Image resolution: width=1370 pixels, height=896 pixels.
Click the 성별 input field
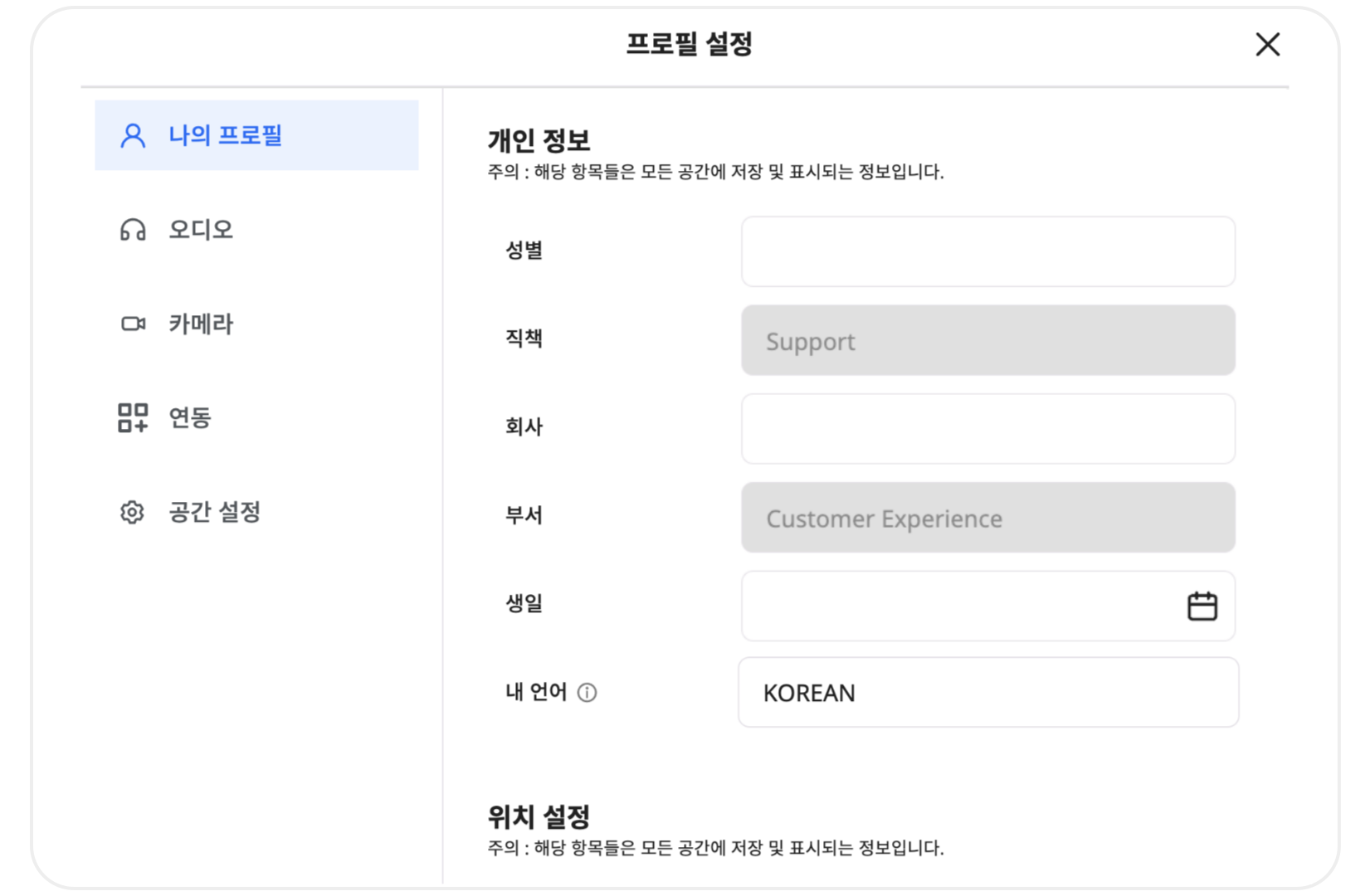(x=987, y=251)
